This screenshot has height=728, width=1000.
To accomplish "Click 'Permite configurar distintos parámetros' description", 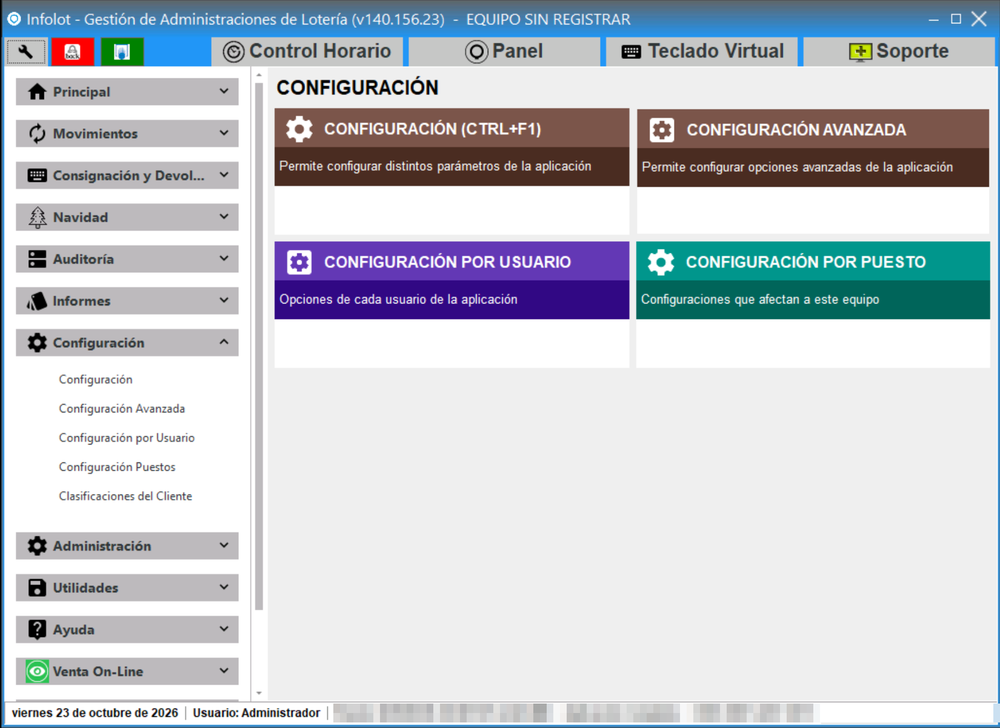I will (435, 166).
